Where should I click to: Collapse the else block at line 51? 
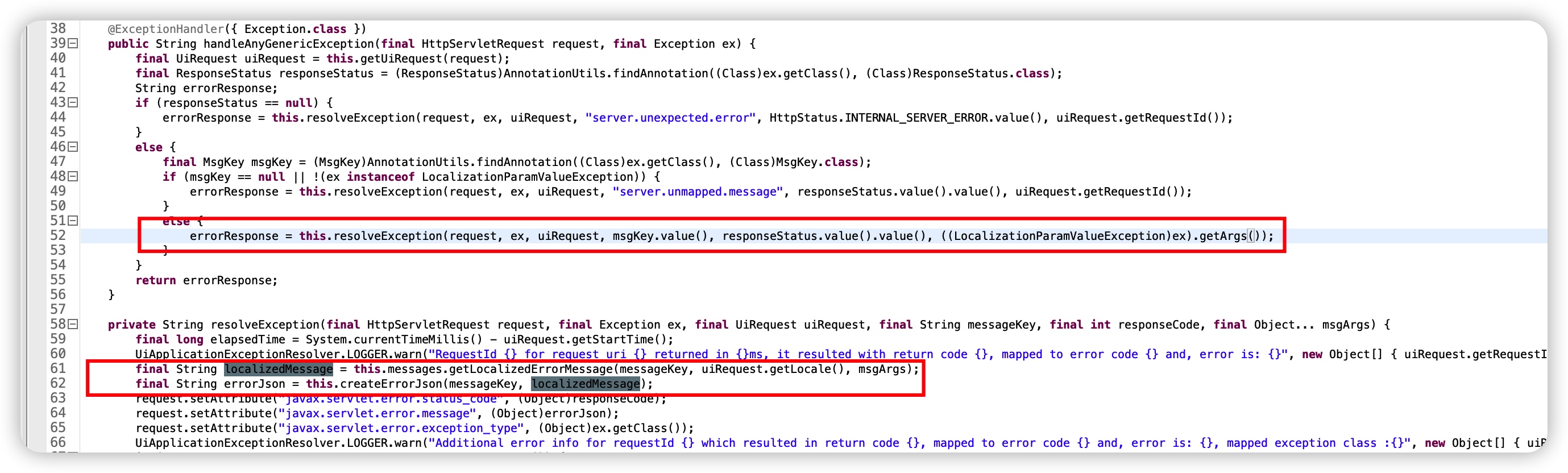tap(73, 221)
